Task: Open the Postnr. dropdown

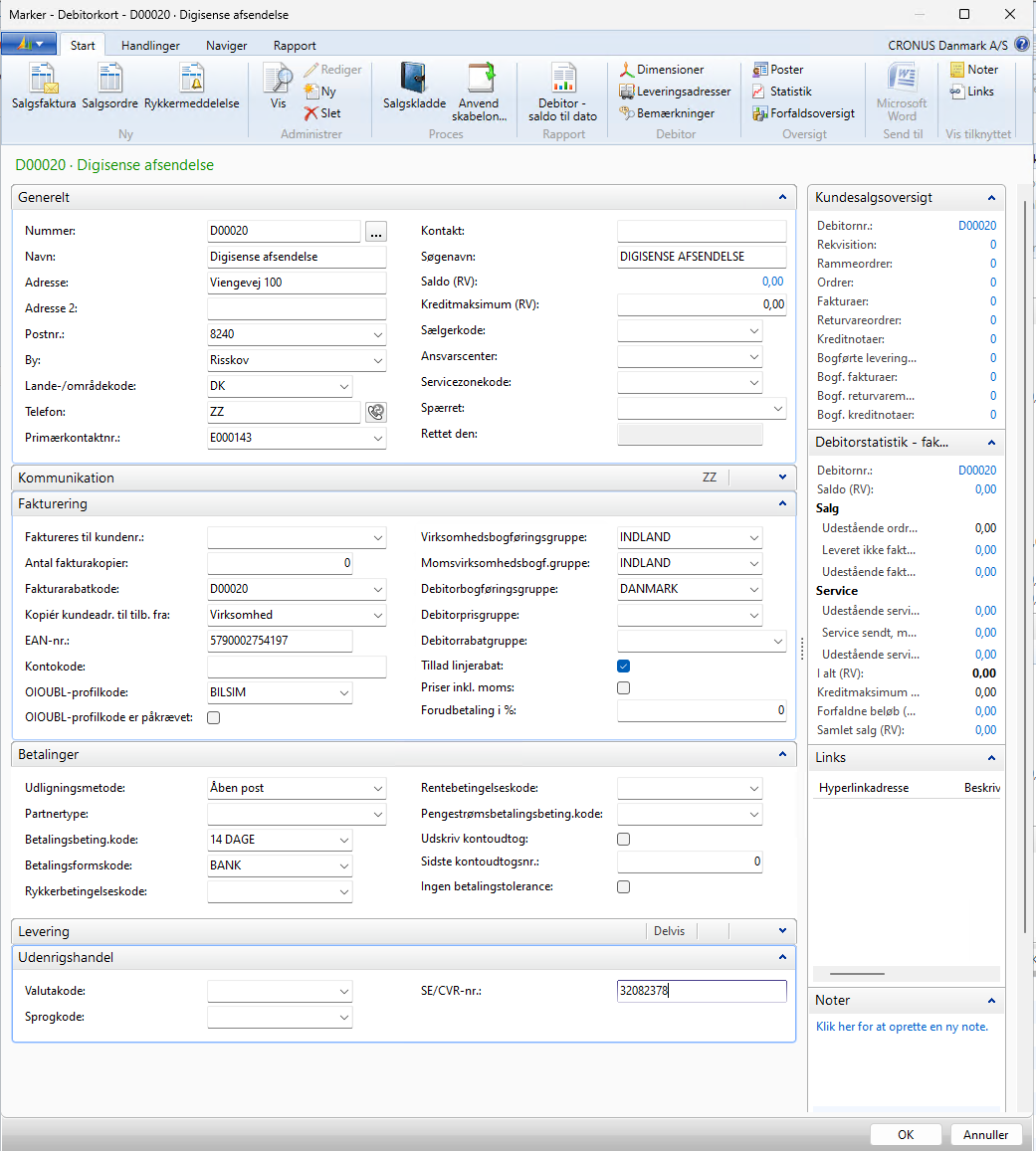Action: pyautogui.click(x=377, y=334)
